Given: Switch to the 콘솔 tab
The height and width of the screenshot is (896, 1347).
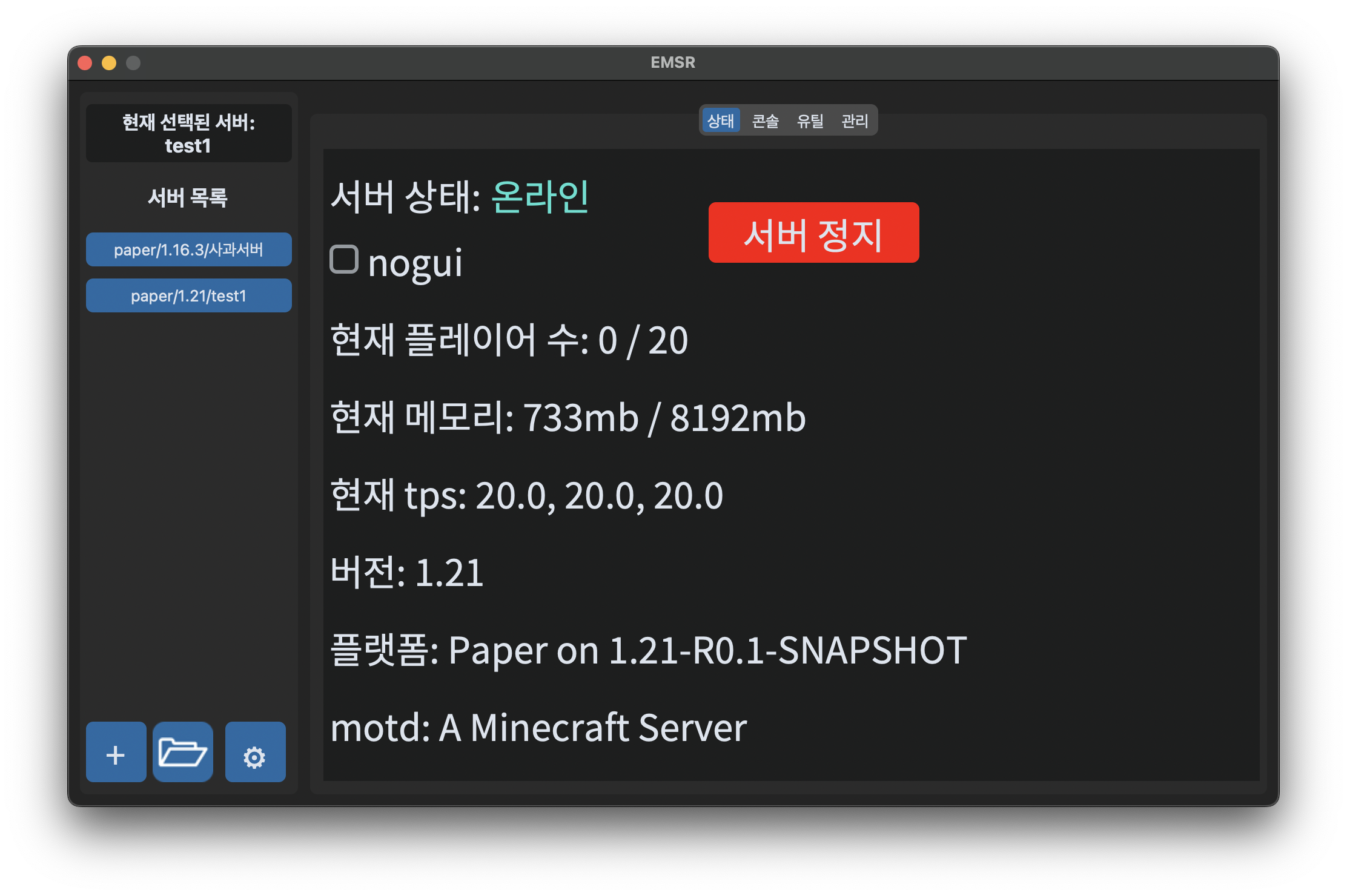Looking at the screenshot, I should coord(765,121).
